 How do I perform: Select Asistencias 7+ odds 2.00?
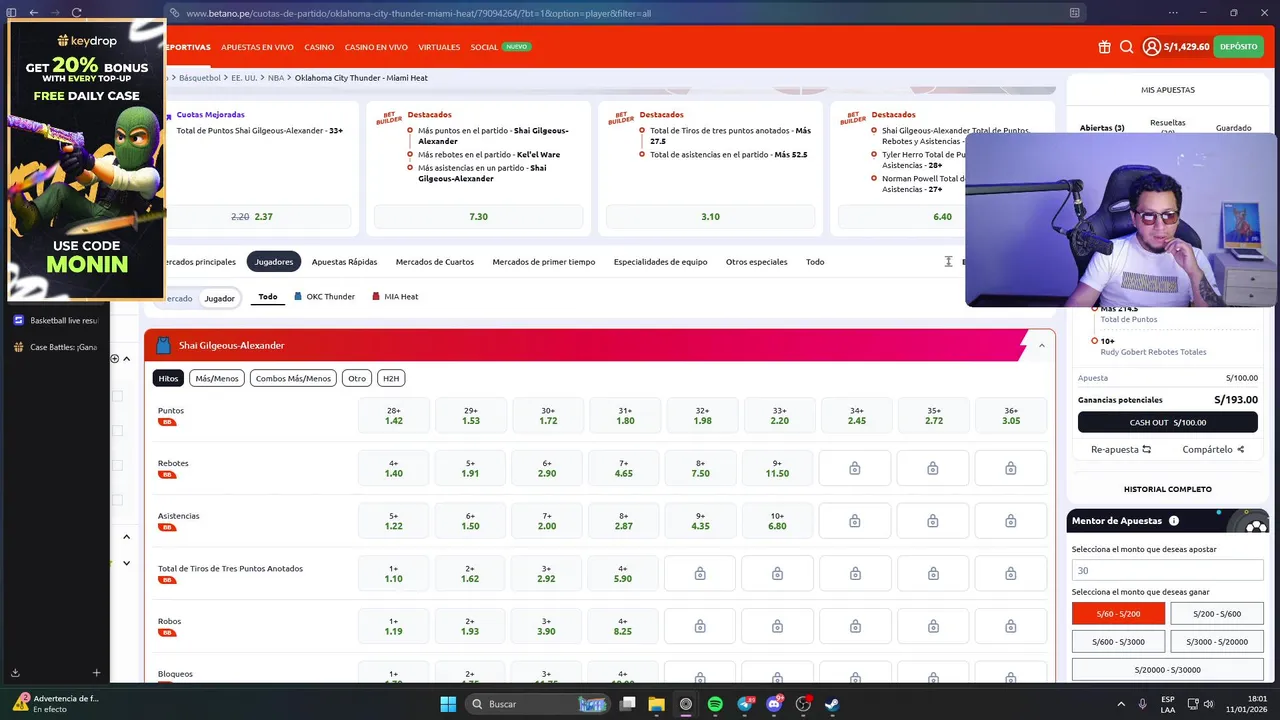point(548,521)
